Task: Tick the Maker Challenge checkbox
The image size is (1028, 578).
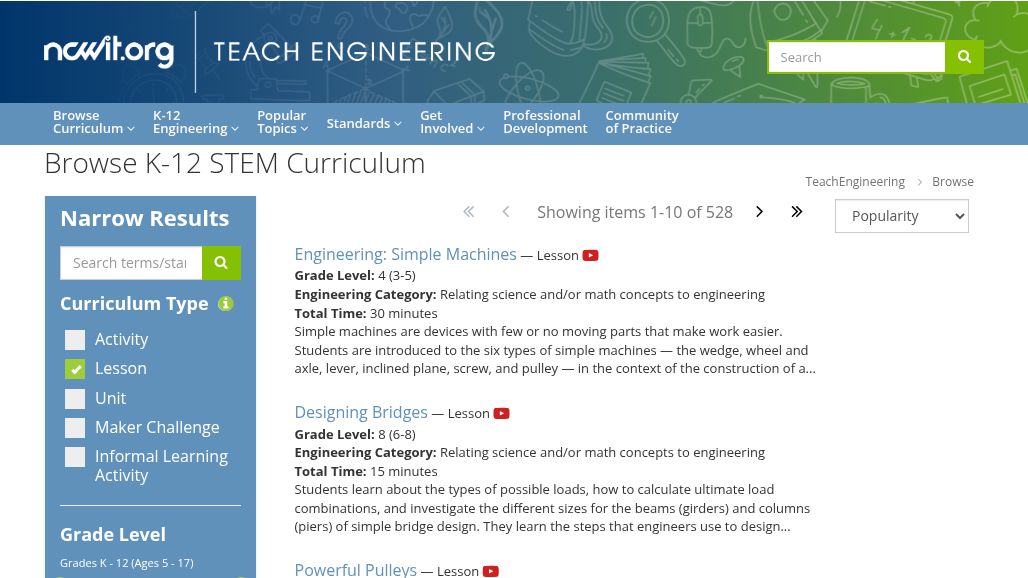Action: (75, 428)
